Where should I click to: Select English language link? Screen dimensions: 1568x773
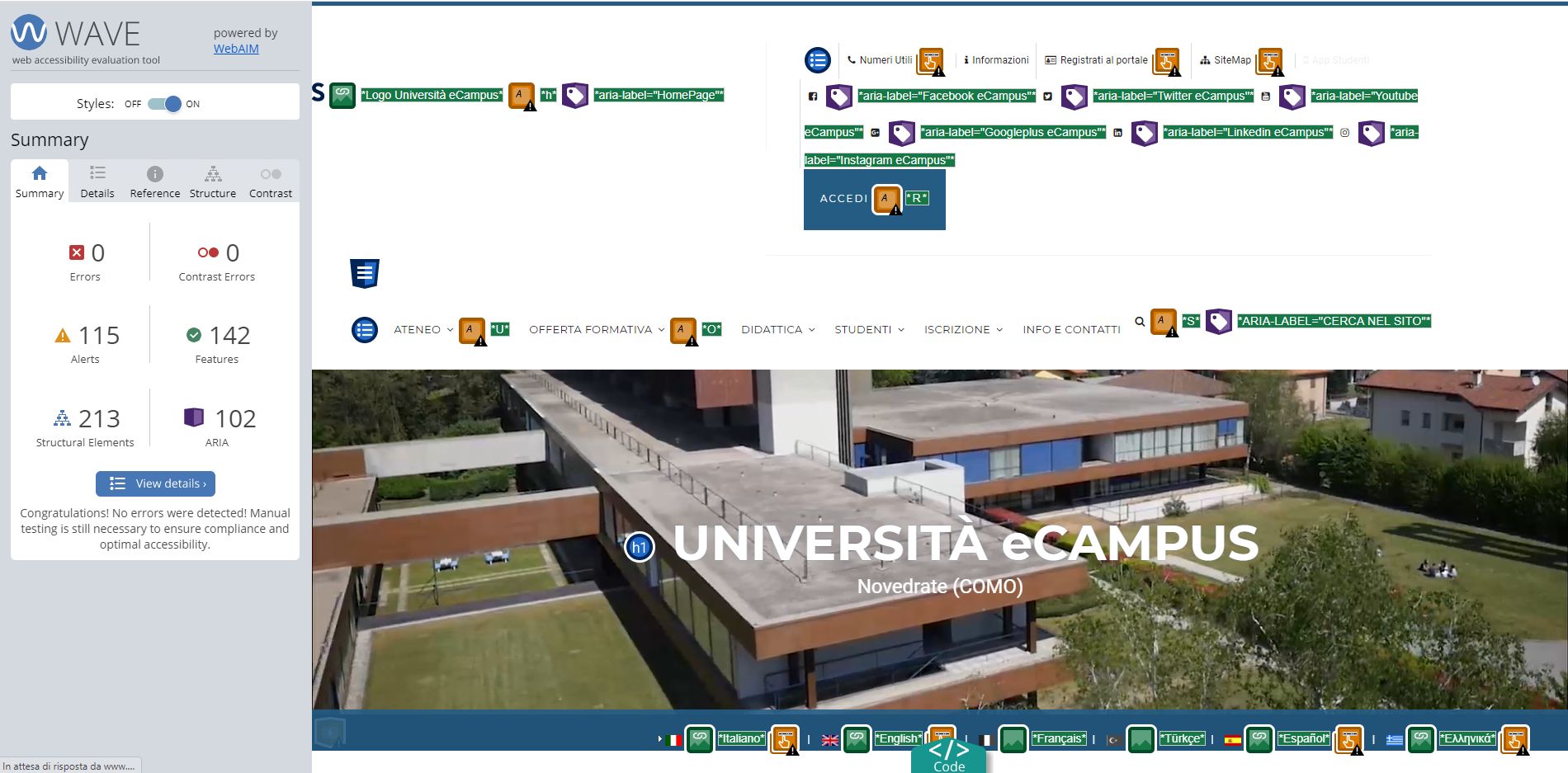pyautogui.click(x=898, y=738)
